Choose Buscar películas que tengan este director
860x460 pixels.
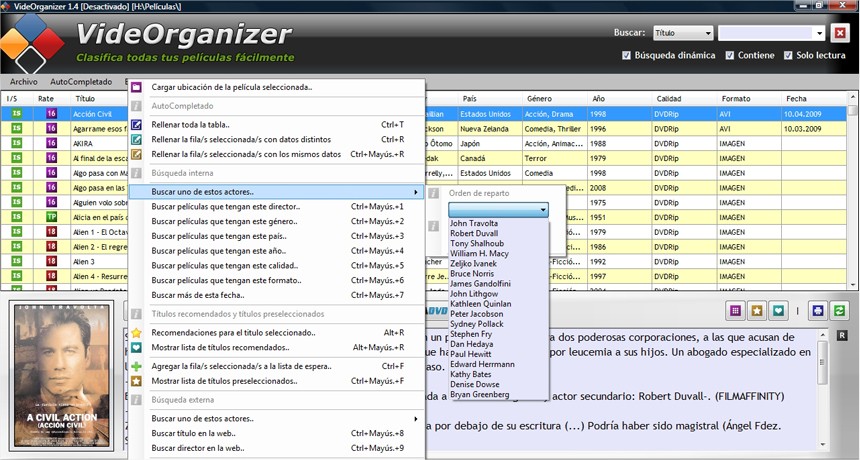[276, 207]
